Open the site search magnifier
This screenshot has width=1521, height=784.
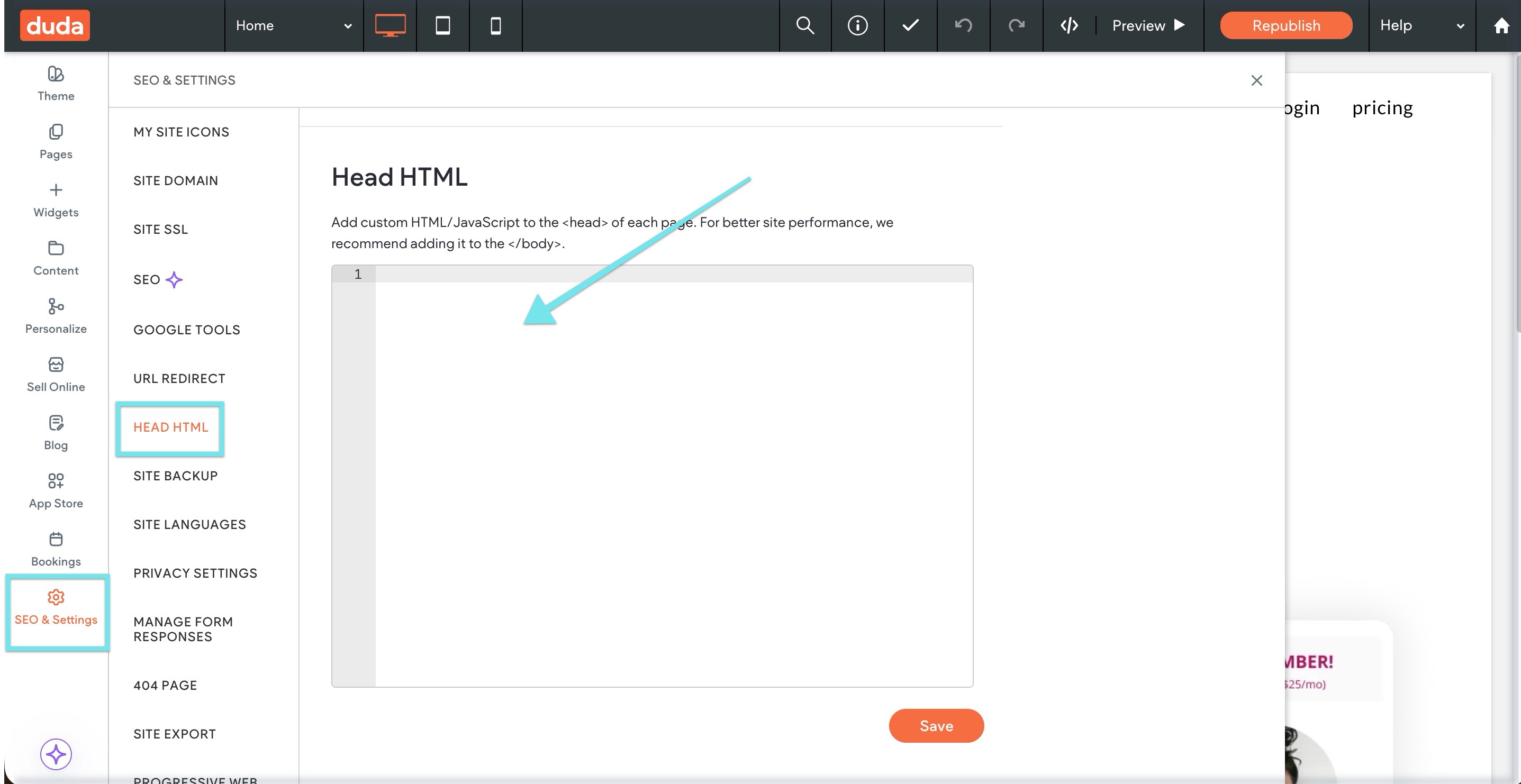[805, 25]
